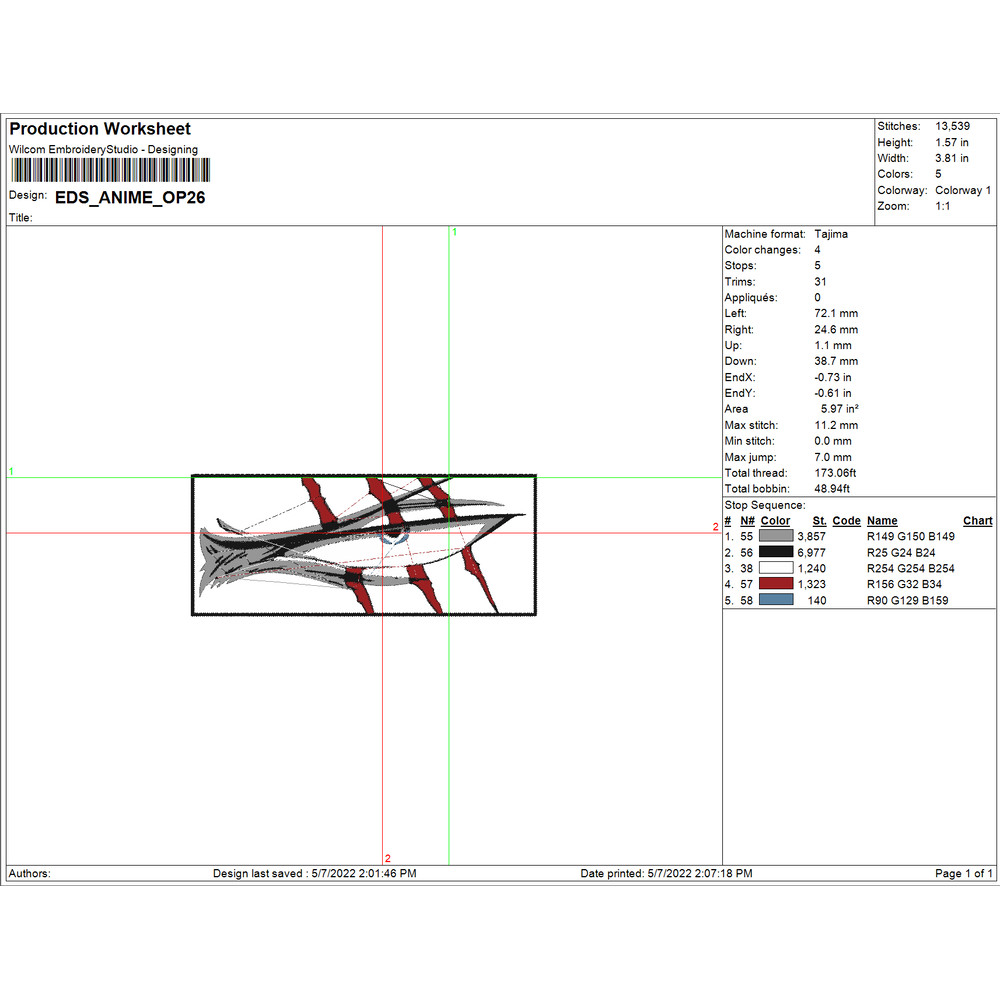Pick the white thread color swatch

coord(776,568)
